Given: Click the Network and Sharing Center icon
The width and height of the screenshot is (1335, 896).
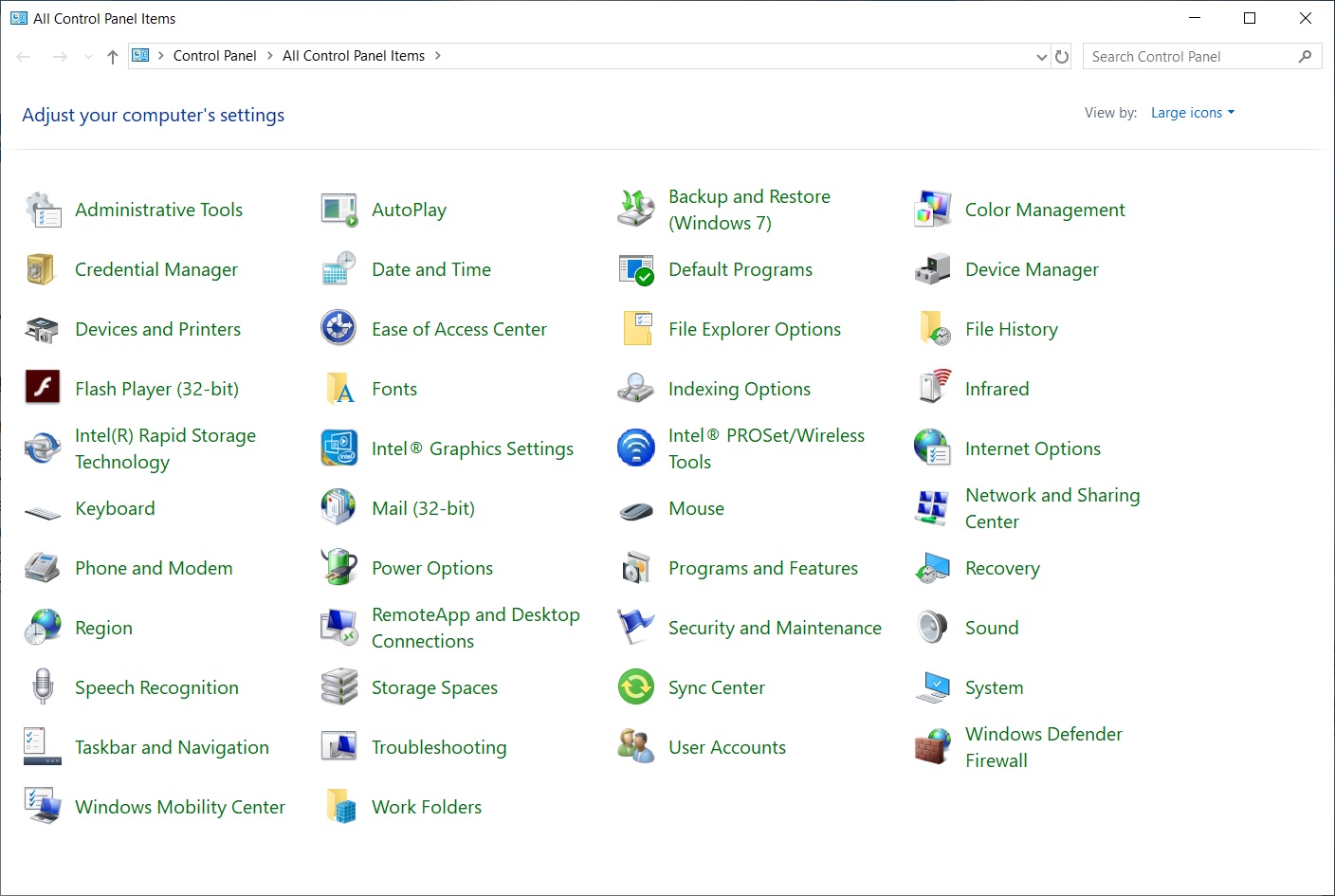Looking at the screenshot, I should 933,508.
